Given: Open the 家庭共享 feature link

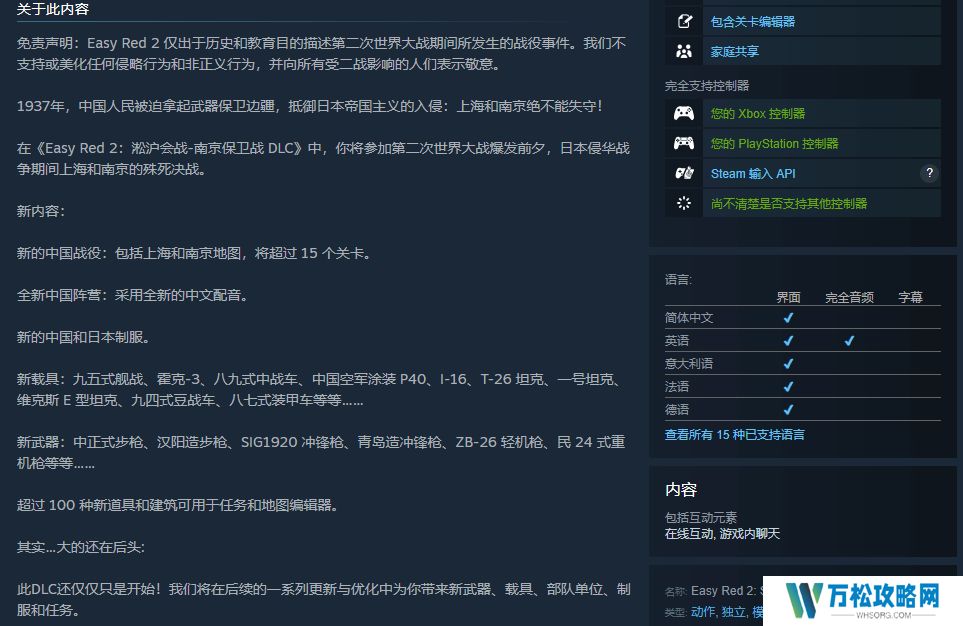Looking at the screenshot, I should pos(735,51).
